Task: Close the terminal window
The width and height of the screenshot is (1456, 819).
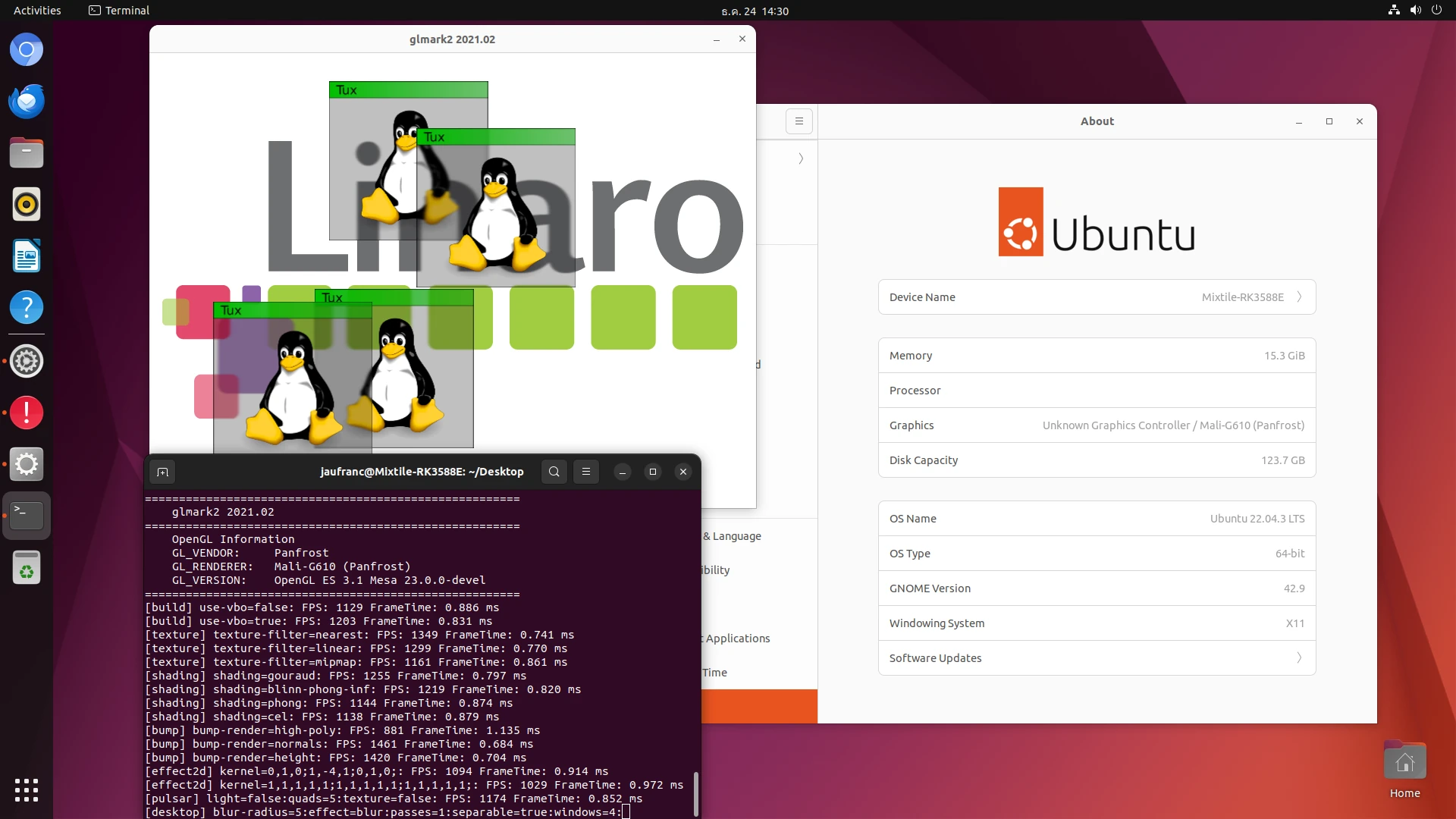Action: pos(683,472)
